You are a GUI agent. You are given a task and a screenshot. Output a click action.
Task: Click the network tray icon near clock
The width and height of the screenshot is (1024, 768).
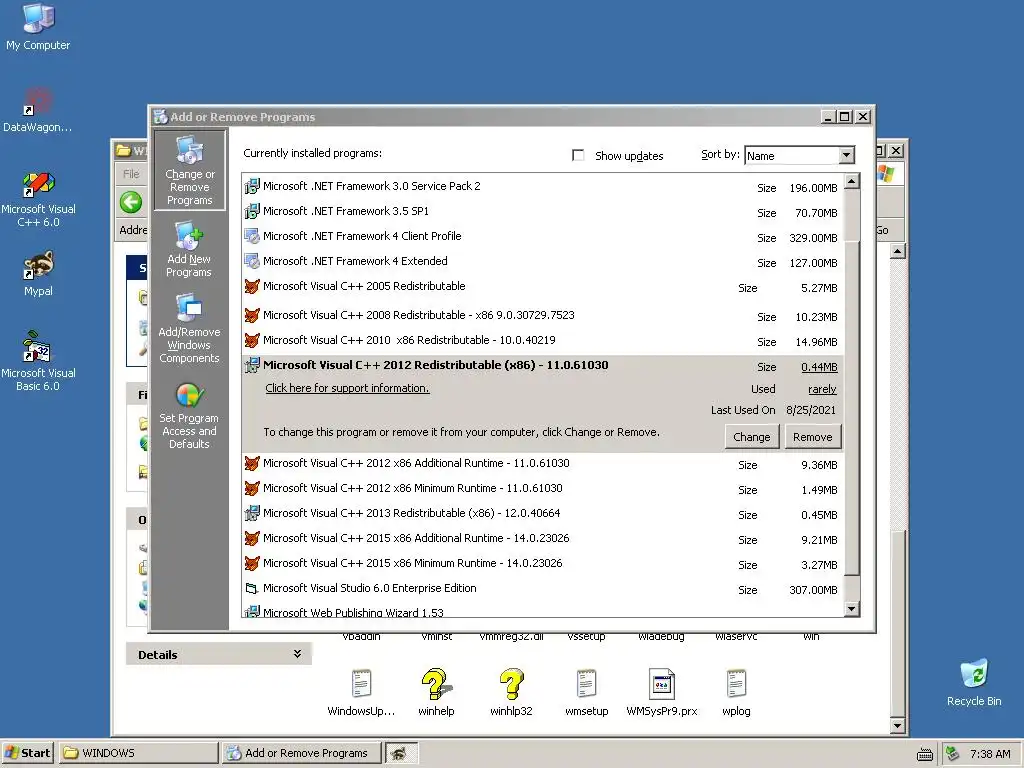click(953, 753)
